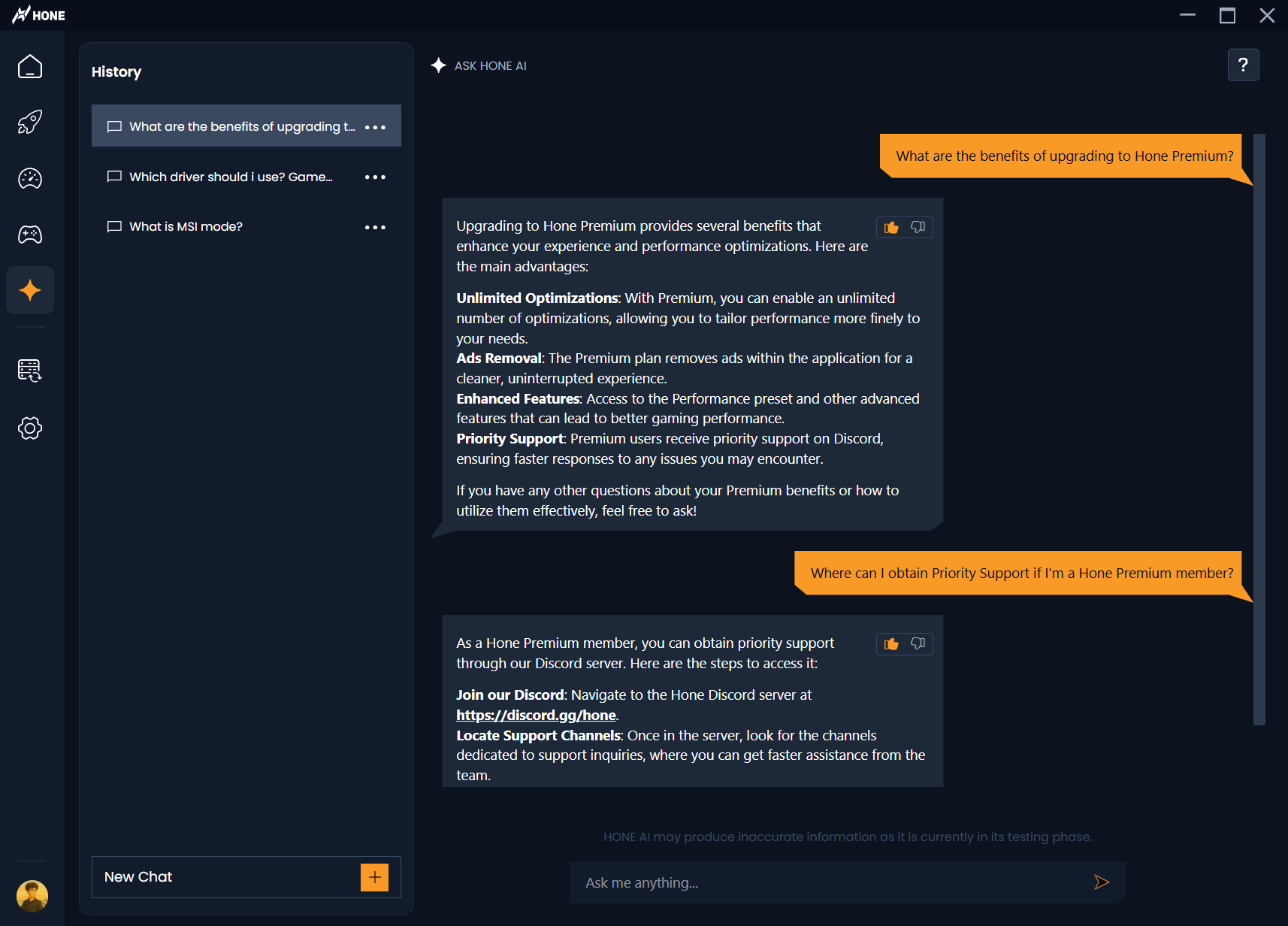Thumbs down the Priority Support answer
The width and height of the screenshot is (1288, 926).
click(x=918, y=644)
